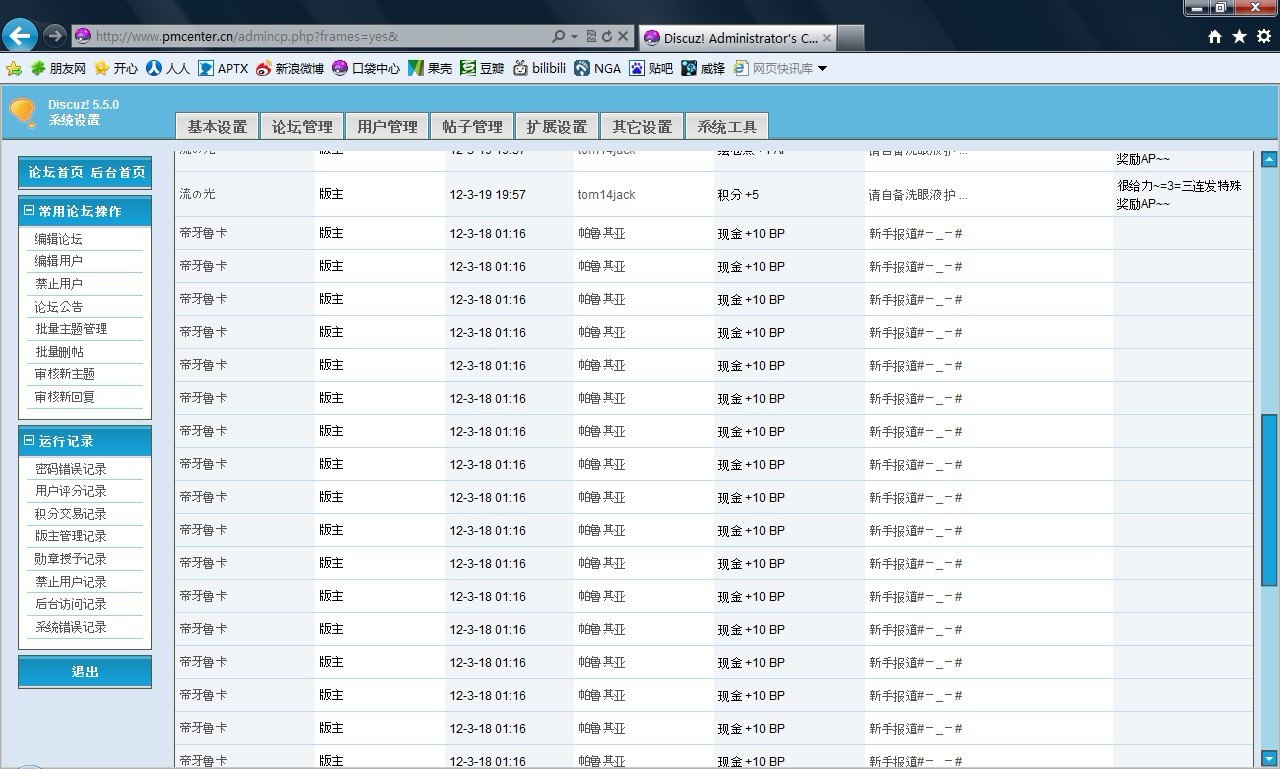Image resolution: width=1280 pixels, height=769 pixels.
Task: Click the page scrollbar down arrow
Action: (1269, 758)
